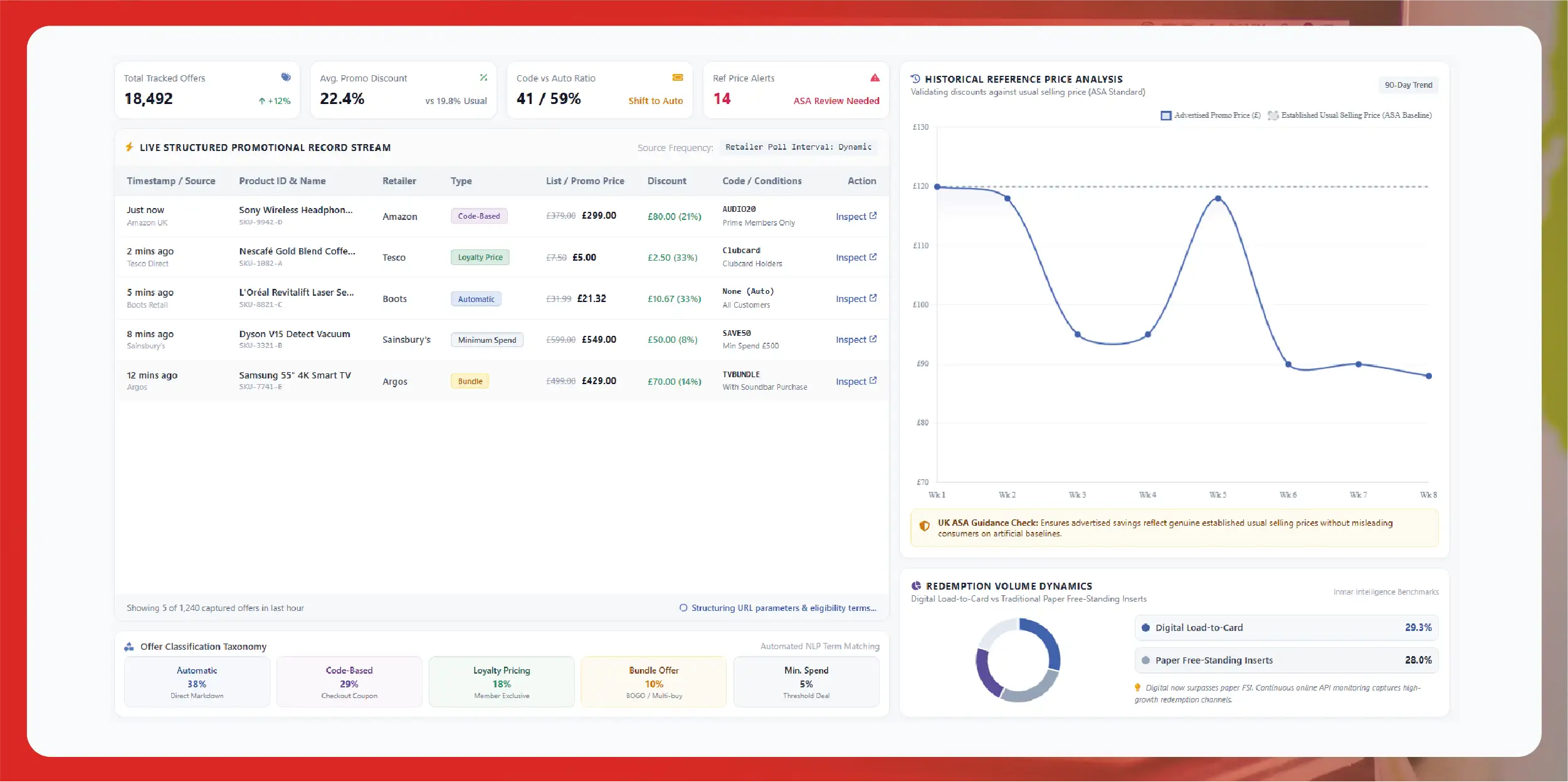
Task: Select the Bundle Offer 10% taxonomy card
Action: point(654,682)
